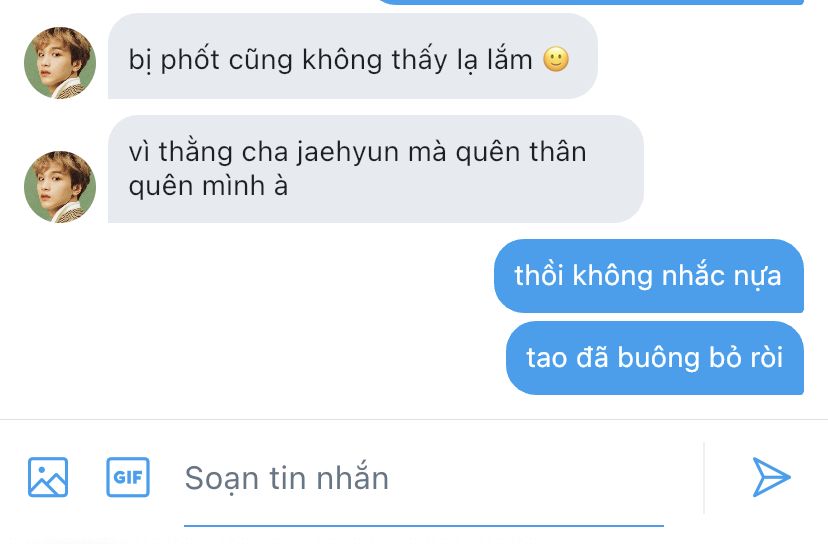This screenshot has width=828, height=544.
Task: Open profile from avatar beside 'jaehyun' message
Action: tap(60, 187)
